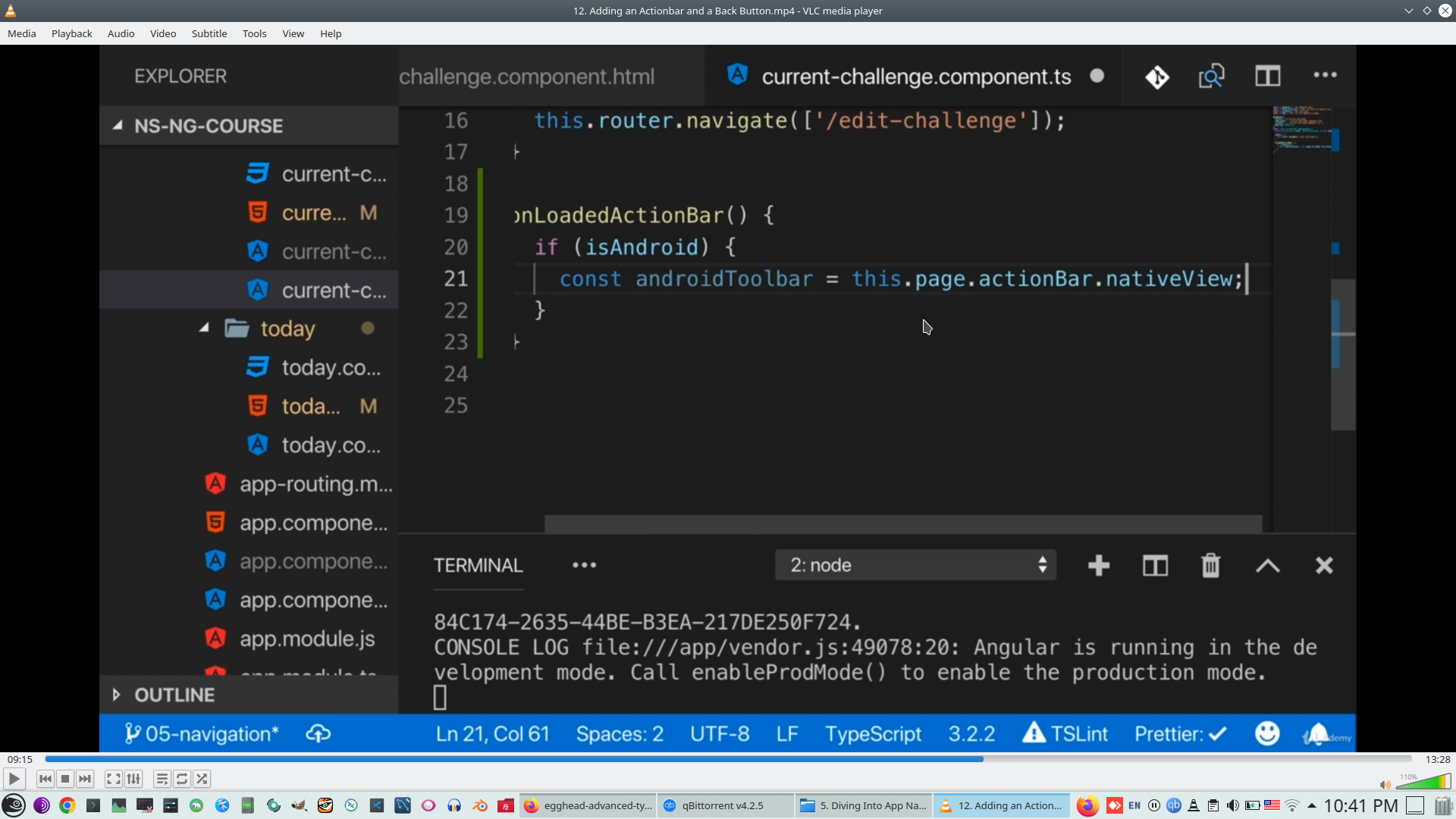Screen dimensions: 1456x819
Task: Open the View menu
Action: pyautogui.click(x=293, y=33)
